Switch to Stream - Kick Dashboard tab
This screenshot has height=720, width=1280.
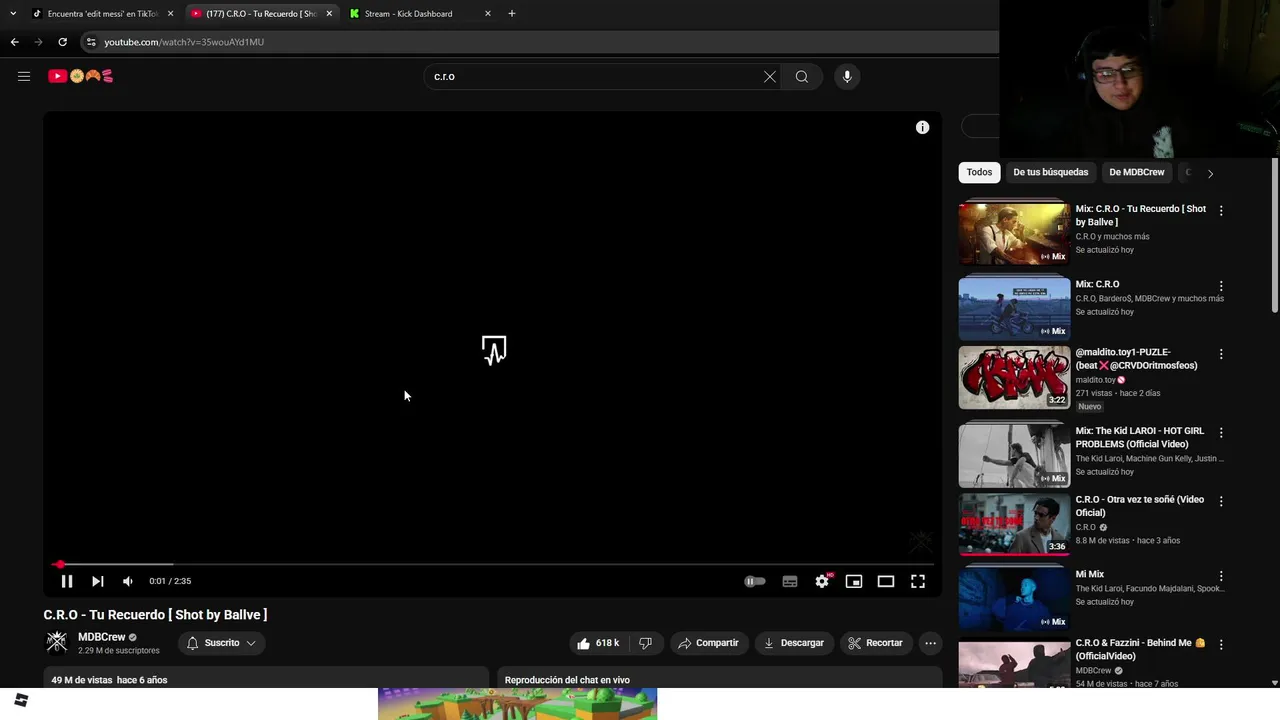[410, 14]
